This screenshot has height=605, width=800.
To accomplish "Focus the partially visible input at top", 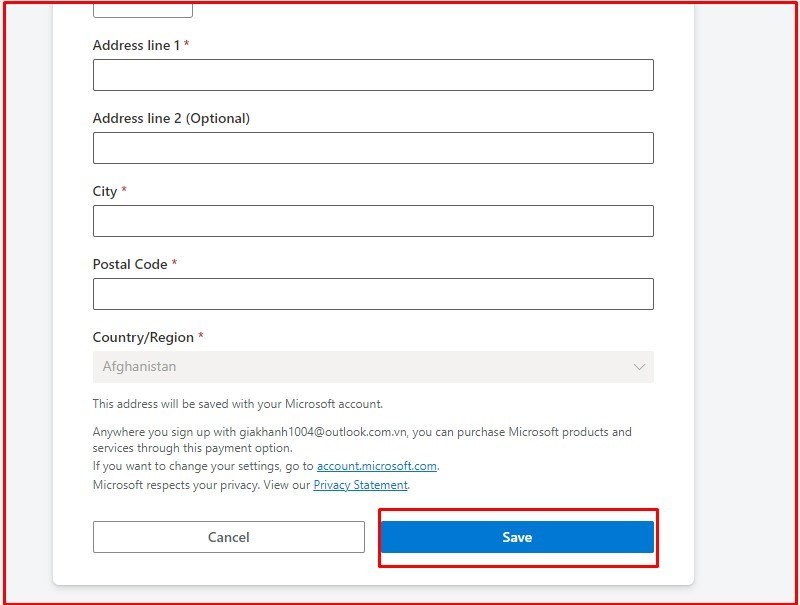I will 142,10.
